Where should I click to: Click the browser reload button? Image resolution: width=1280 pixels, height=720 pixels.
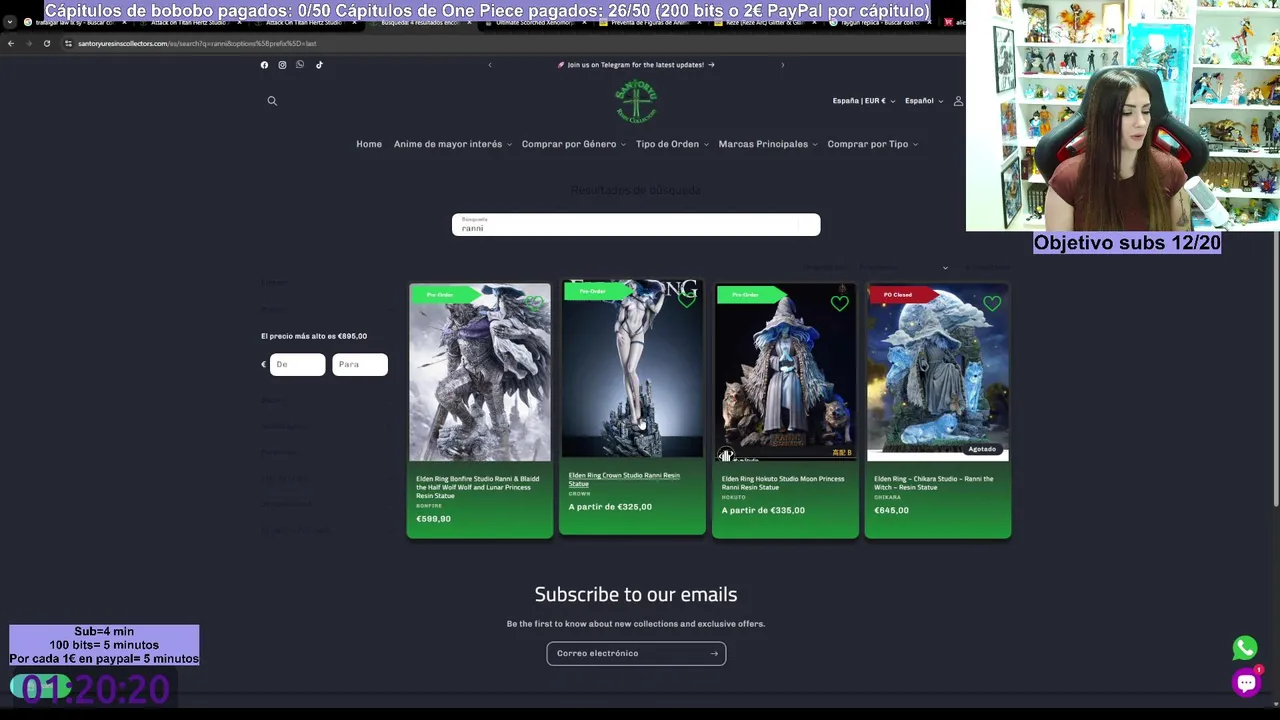click(46, 44)
